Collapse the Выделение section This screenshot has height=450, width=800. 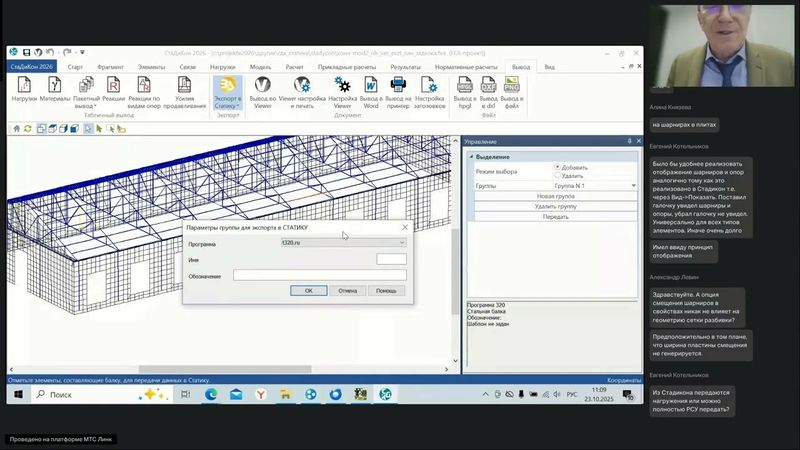pyautogui.click(x=470, y=157)
